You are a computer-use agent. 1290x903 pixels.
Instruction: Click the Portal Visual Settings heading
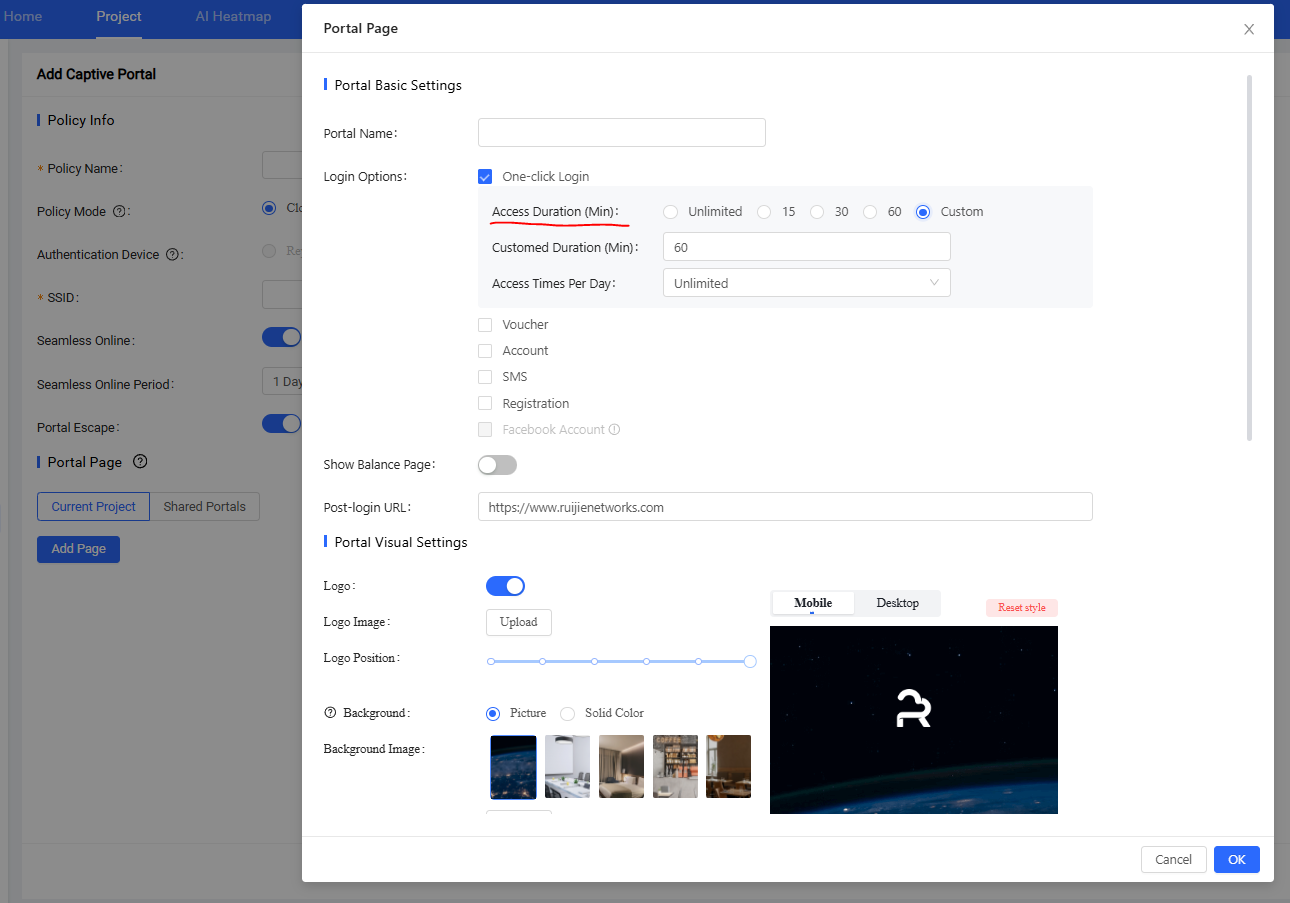[x=401, y=543]
